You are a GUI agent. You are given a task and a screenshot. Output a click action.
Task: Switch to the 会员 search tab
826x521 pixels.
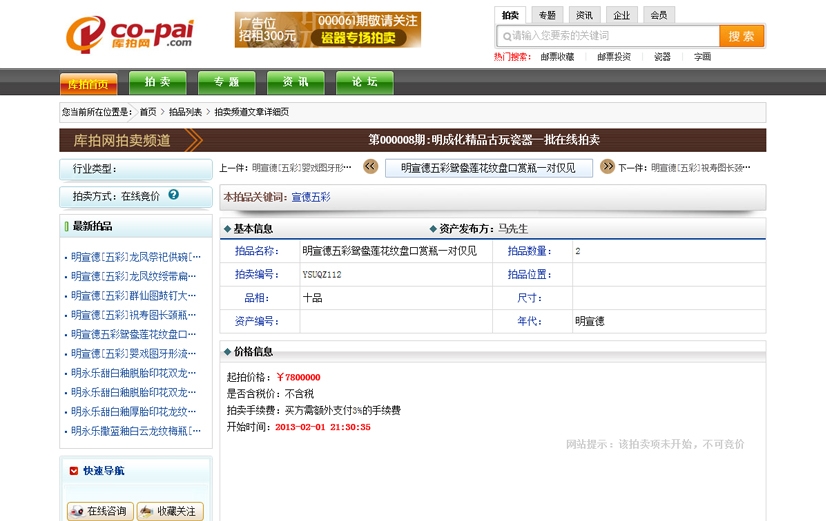658,15
